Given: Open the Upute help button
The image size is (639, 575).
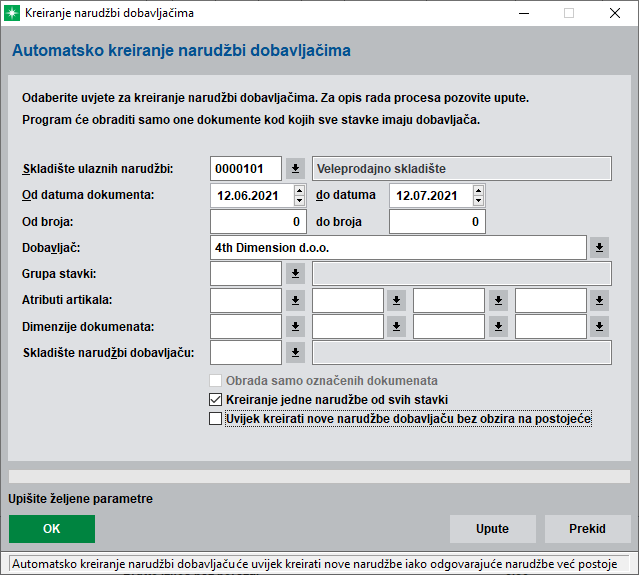Looking at the screenshot, I should [x=492, y=529].
